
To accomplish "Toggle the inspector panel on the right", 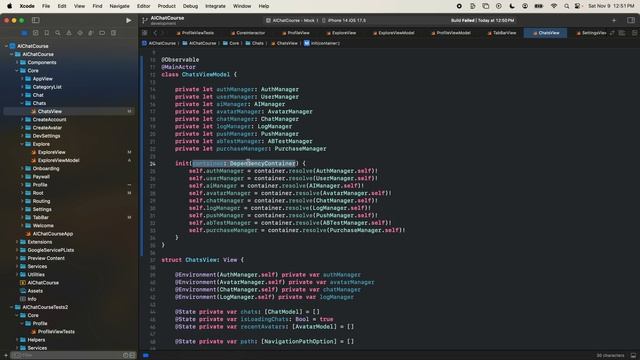I will coord(630,20).
